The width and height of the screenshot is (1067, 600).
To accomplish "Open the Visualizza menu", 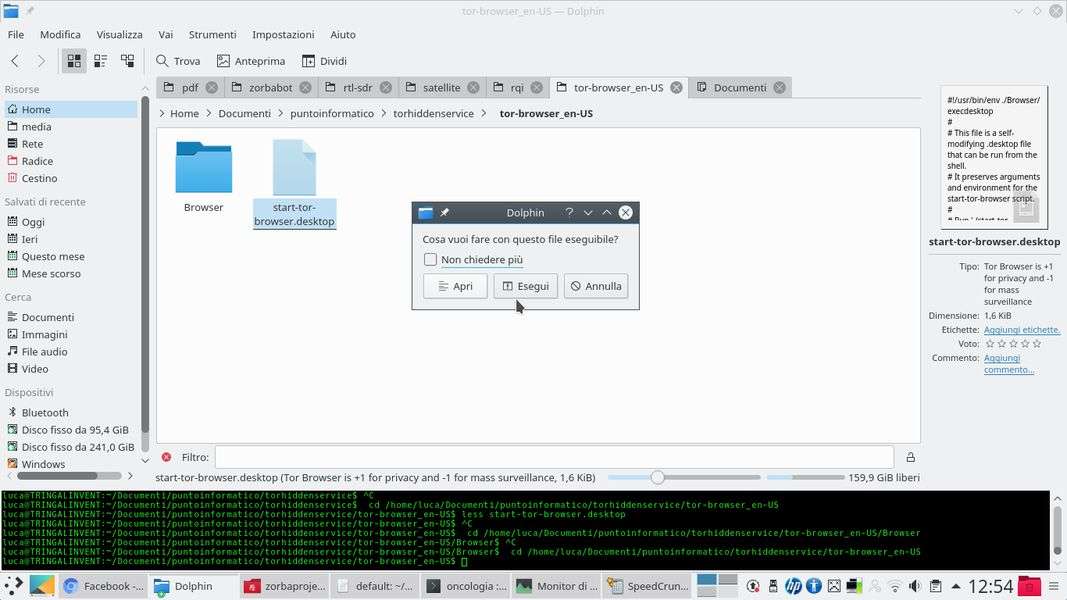I will tap(119, 35).
